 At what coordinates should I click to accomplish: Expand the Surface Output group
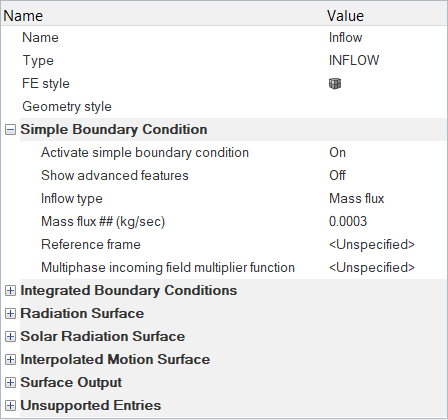coord(10,383)
